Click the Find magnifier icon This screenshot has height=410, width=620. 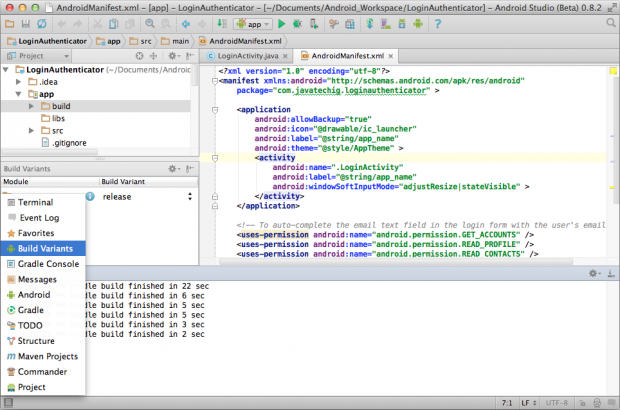click(150, 24)
